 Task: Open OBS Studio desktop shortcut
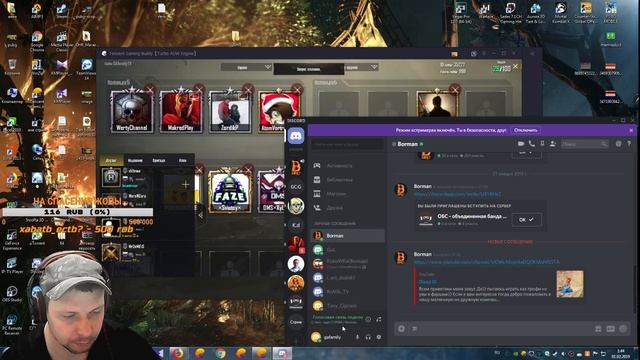pos(12,293)
